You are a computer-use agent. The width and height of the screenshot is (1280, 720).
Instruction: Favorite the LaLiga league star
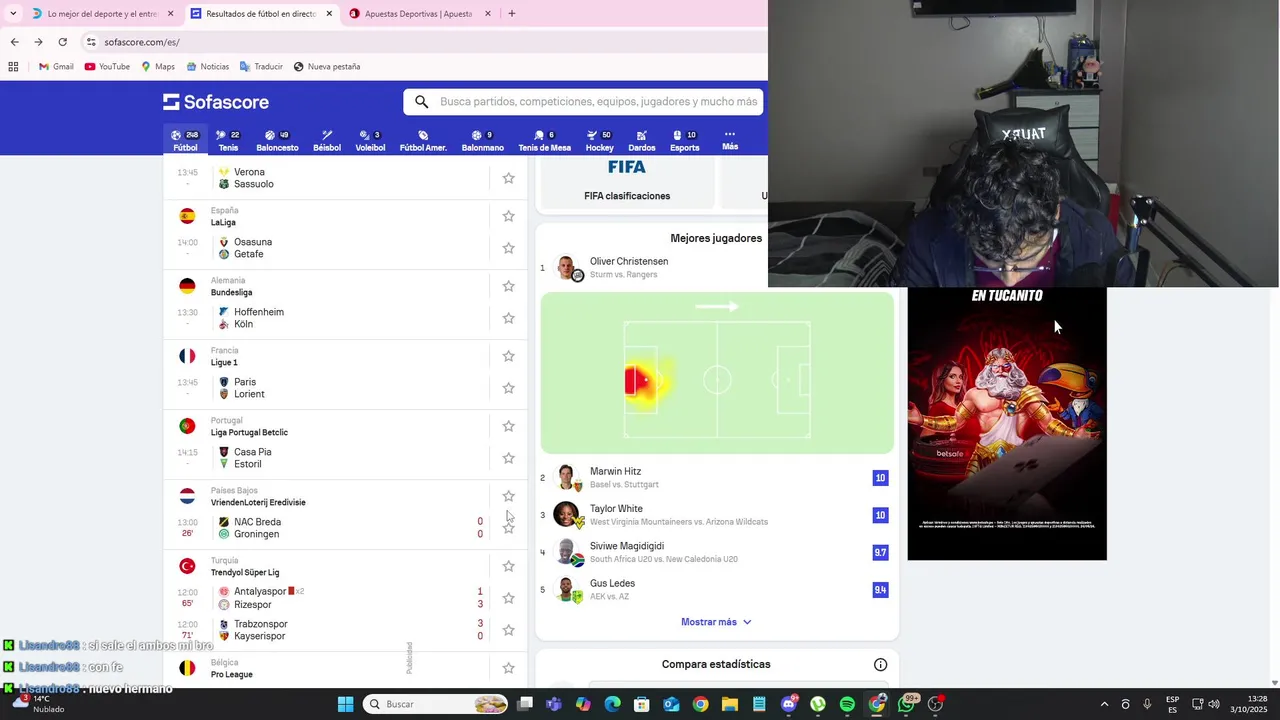tap(508, 216)
